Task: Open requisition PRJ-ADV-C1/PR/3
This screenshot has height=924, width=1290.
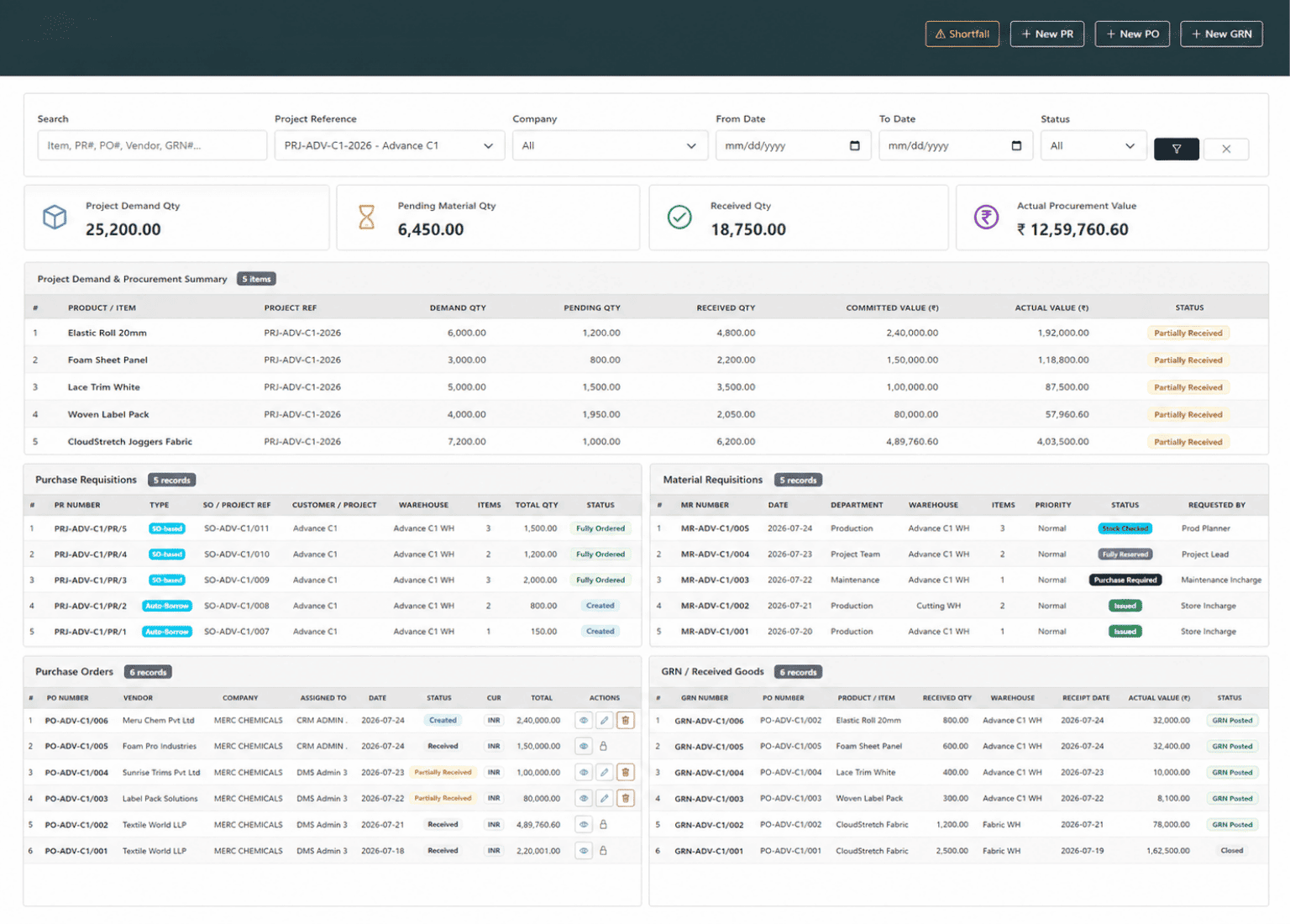Action: [91, 580]
